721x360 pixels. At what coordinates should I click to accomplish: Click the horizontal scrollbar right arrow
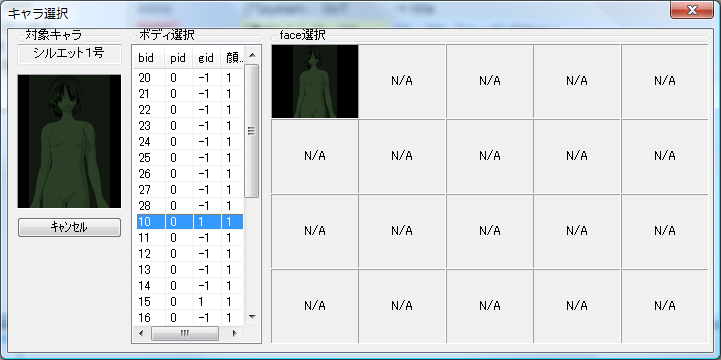click(234, 333)
